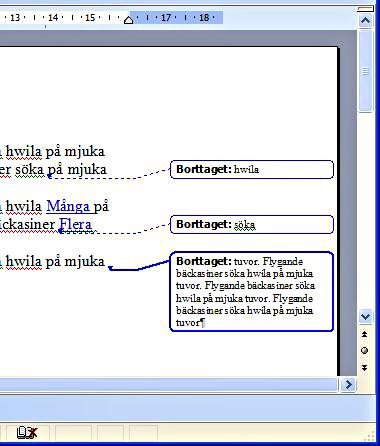
Task: Click the ruler at the 14 mark
Action: coord(53,18)
